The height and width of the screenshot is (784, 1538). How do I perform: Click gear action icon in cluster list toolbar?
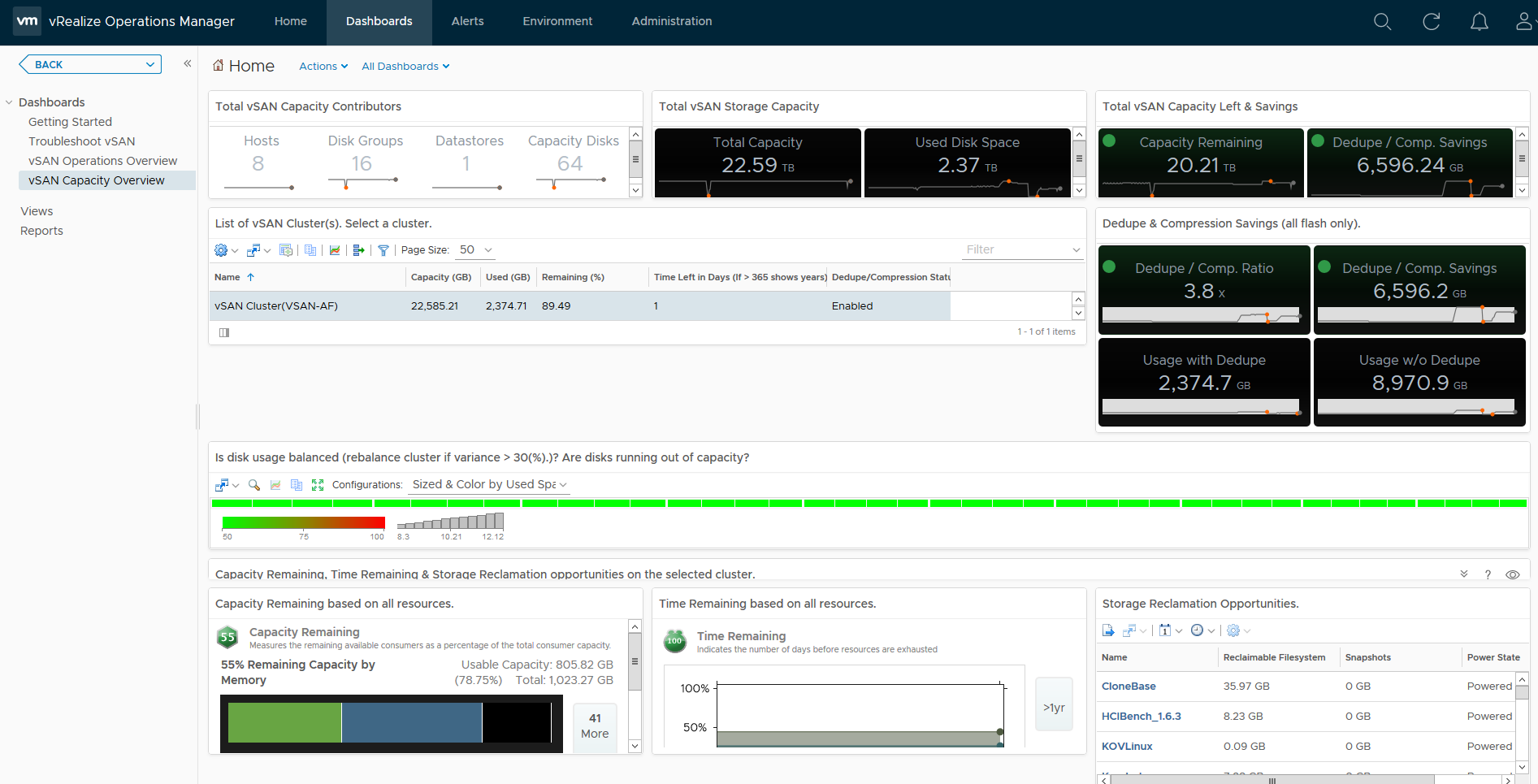(221, 250)
